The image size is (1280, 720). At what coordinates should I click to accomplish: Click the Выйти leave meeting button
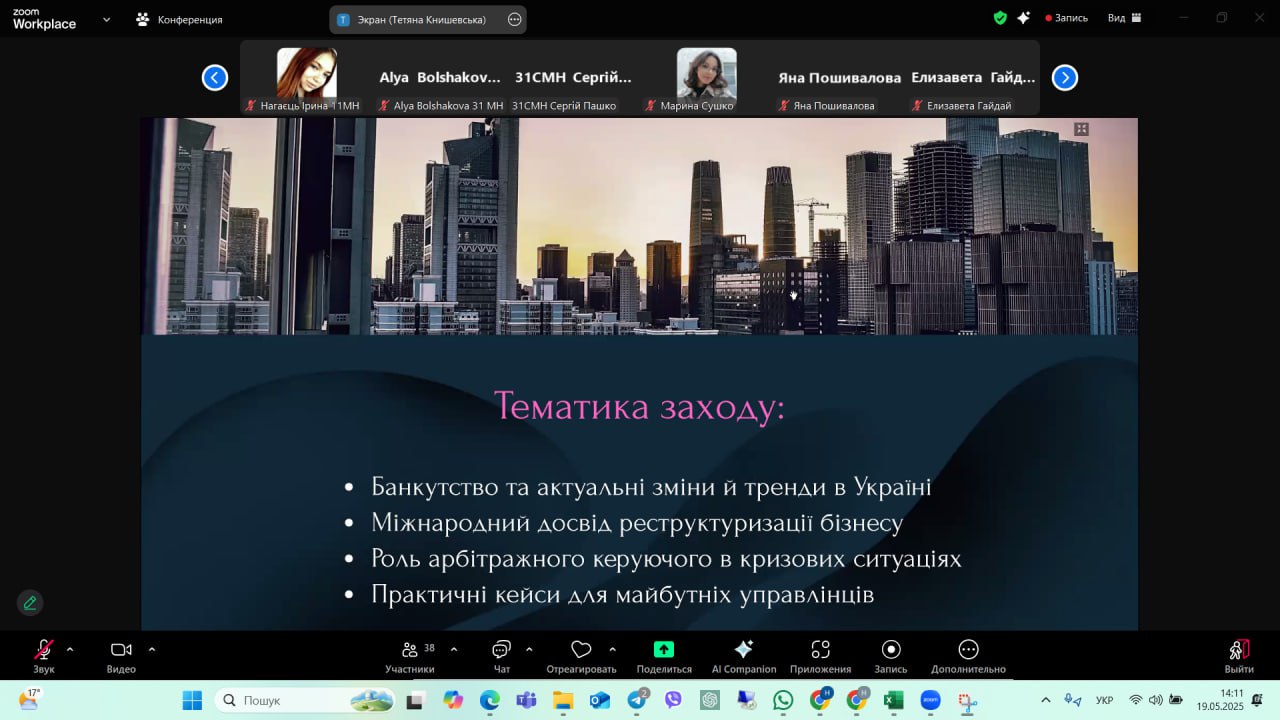[1239, 656]
